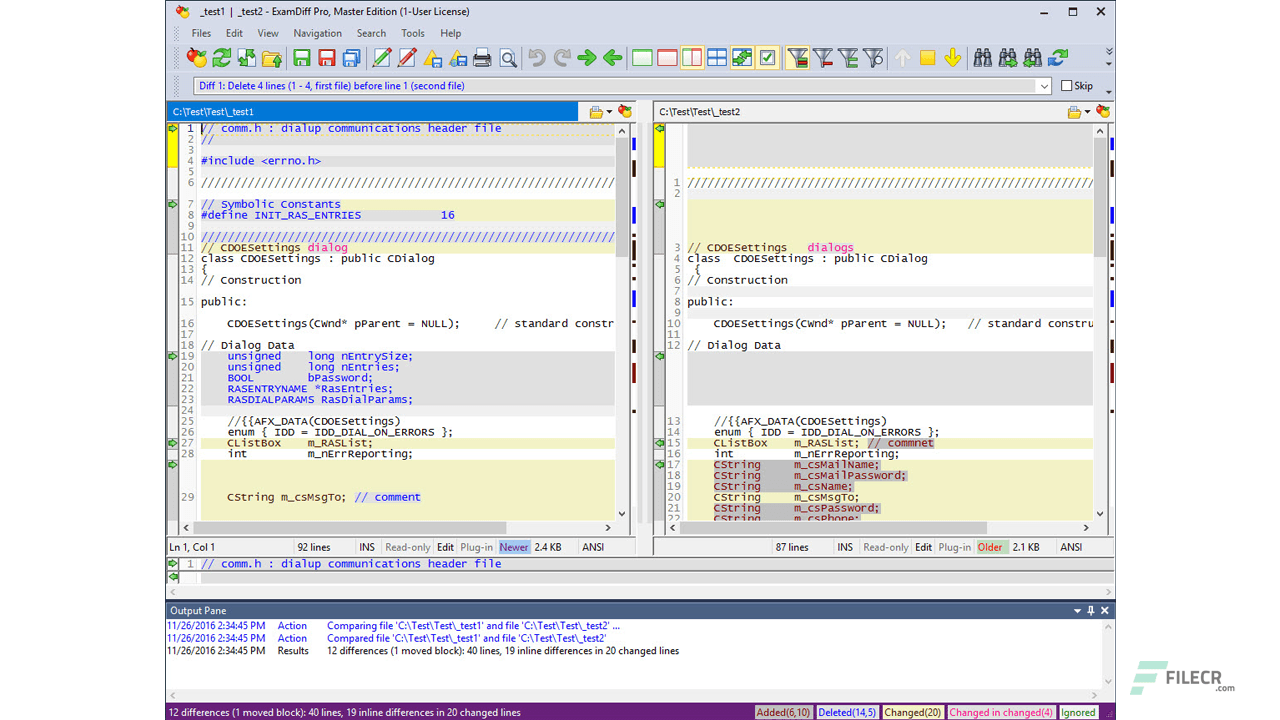Click the left pane's vertical scrollbar down arrow

[622, 513]
